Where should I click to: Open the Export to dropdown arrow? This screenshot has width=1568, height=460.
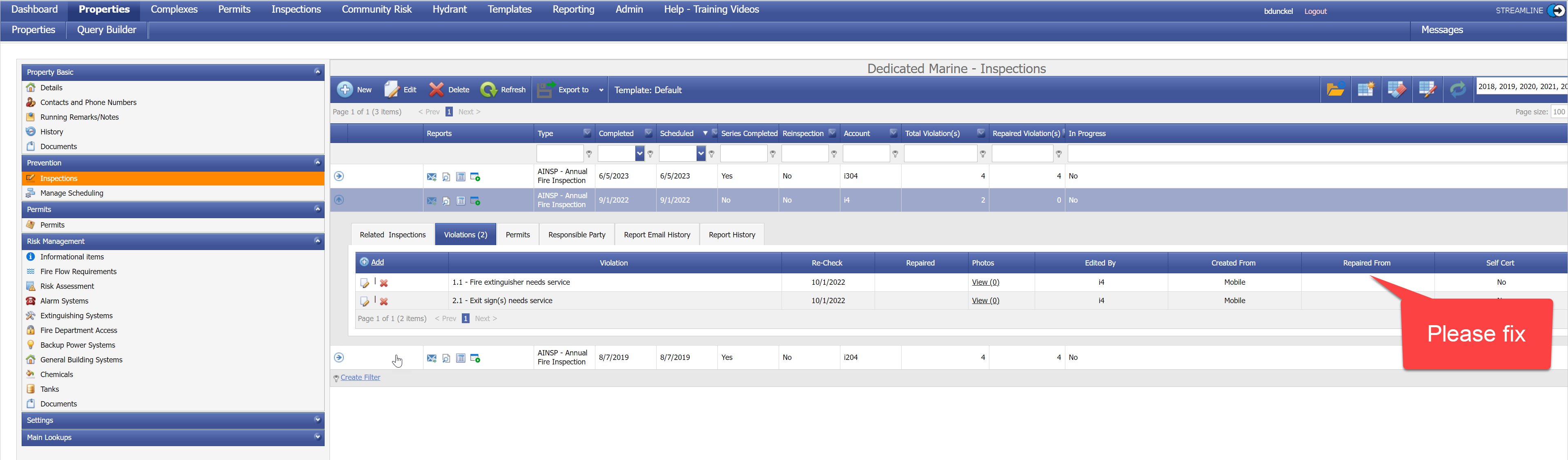click(601, 90)
